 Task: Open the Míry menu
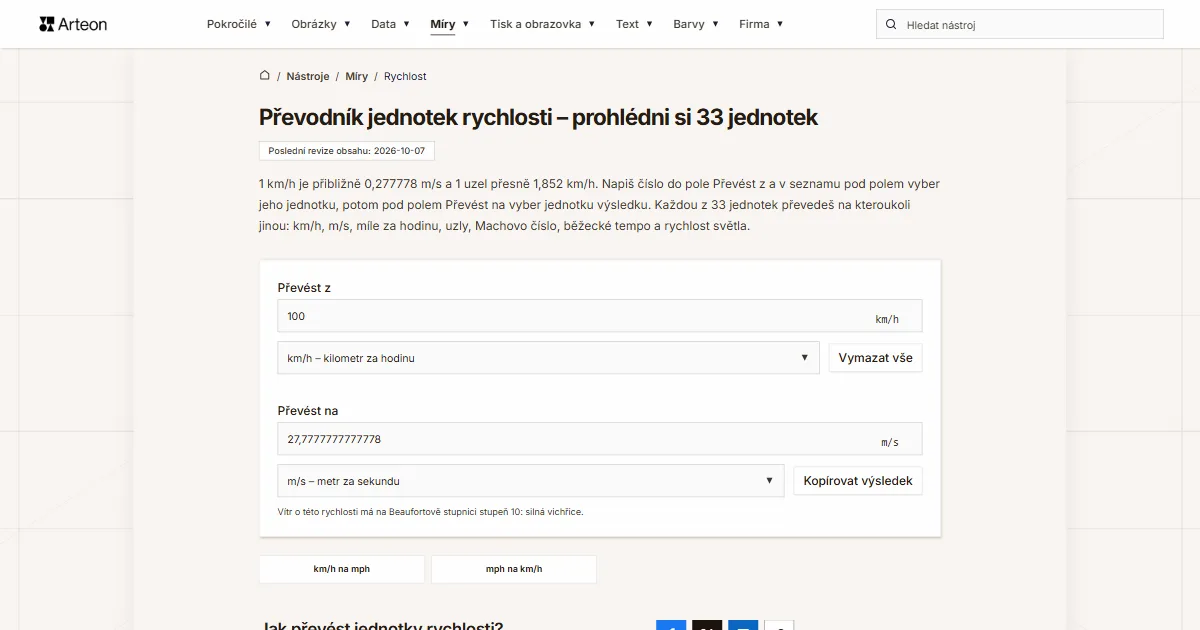[450, 24]
